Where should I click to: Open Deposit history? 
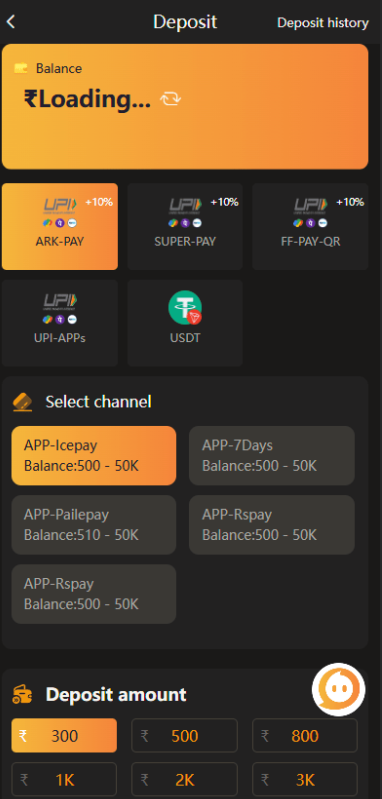(323, 23)
